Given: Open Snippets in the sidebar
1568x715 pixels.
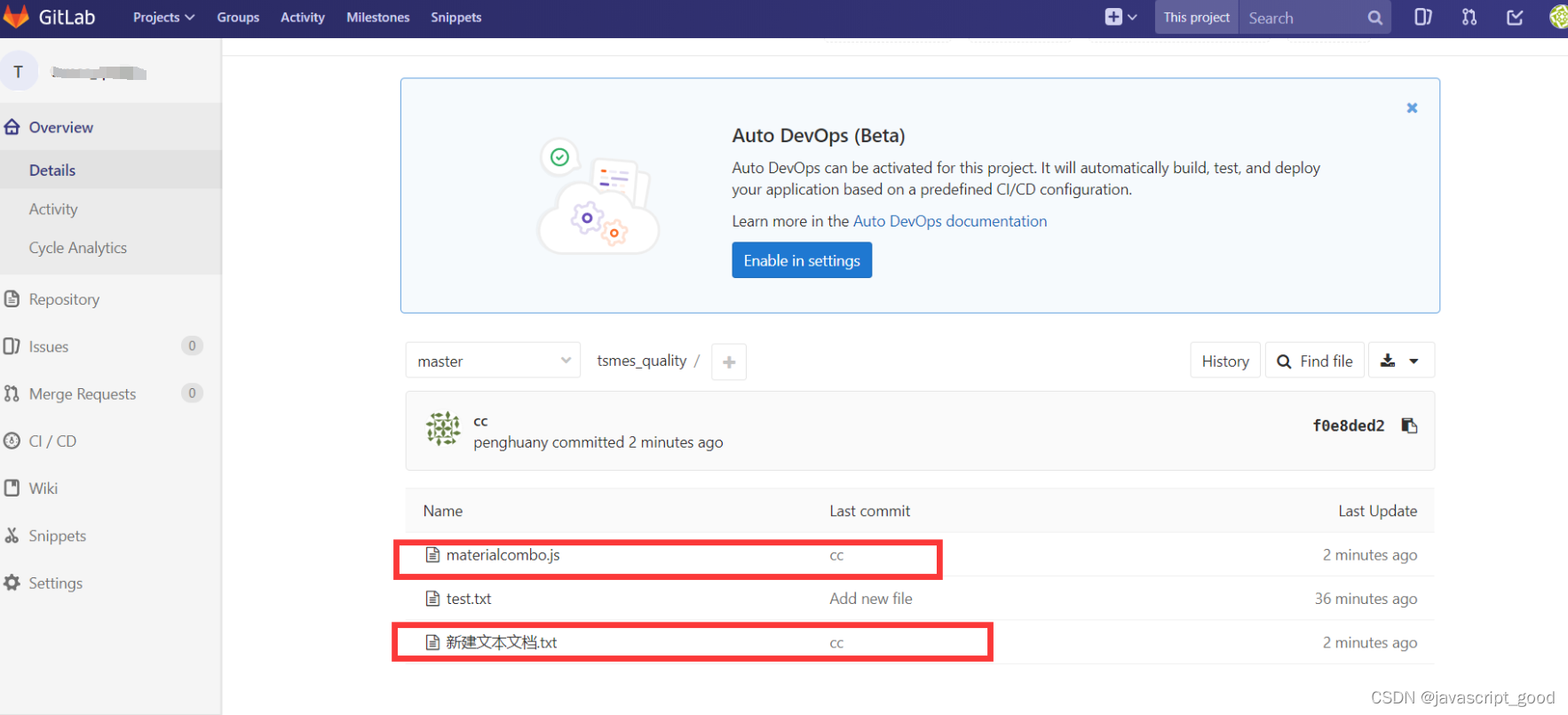Looking at the screenshot, I should [57, 536].
